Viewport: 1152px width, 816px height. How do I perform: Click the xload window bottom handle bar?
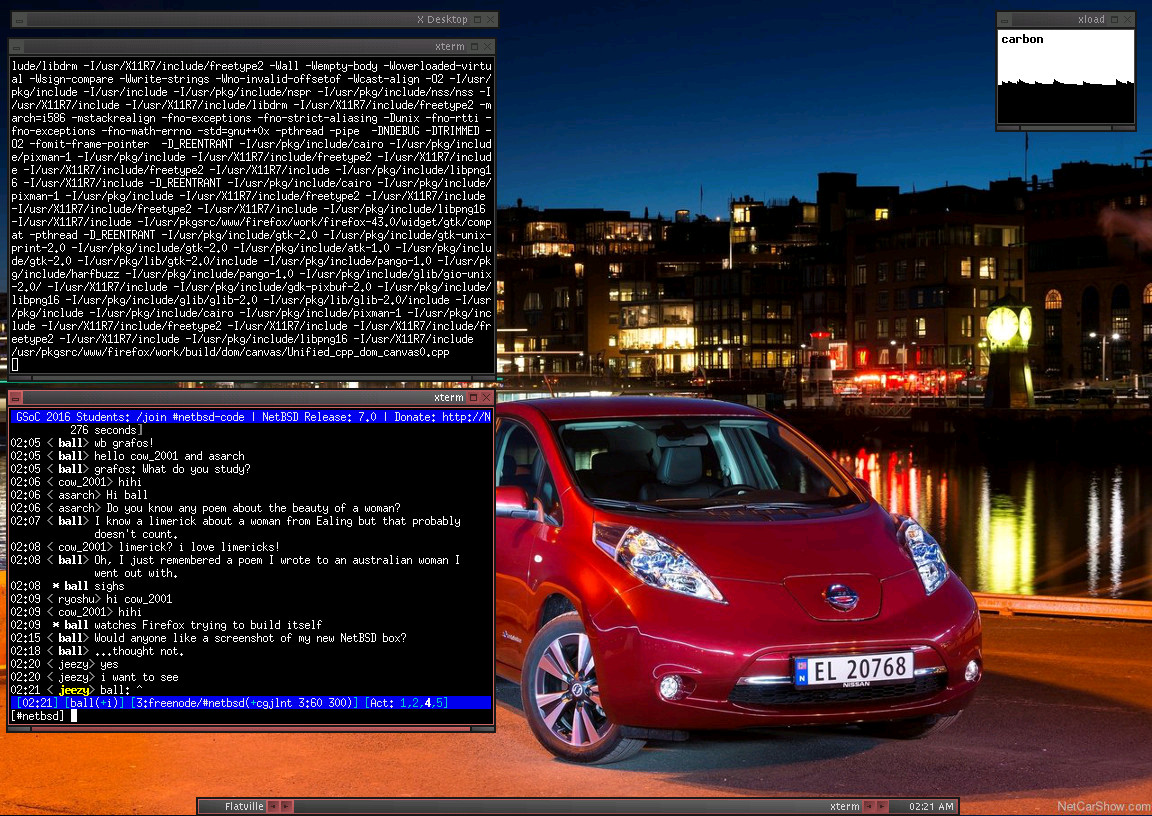pyautogui.click(x=1065, y=127)
